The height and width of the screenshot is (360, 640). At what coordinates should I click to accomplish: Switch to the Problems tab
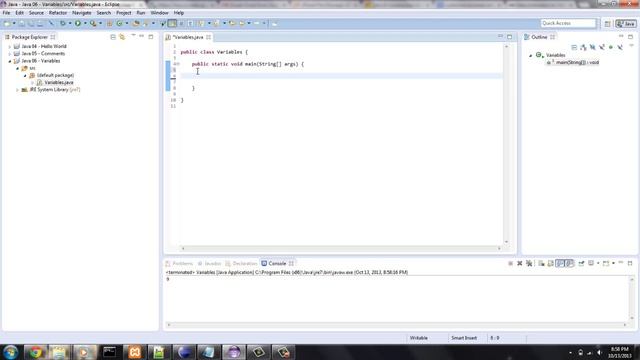click(x=179, y=264)
